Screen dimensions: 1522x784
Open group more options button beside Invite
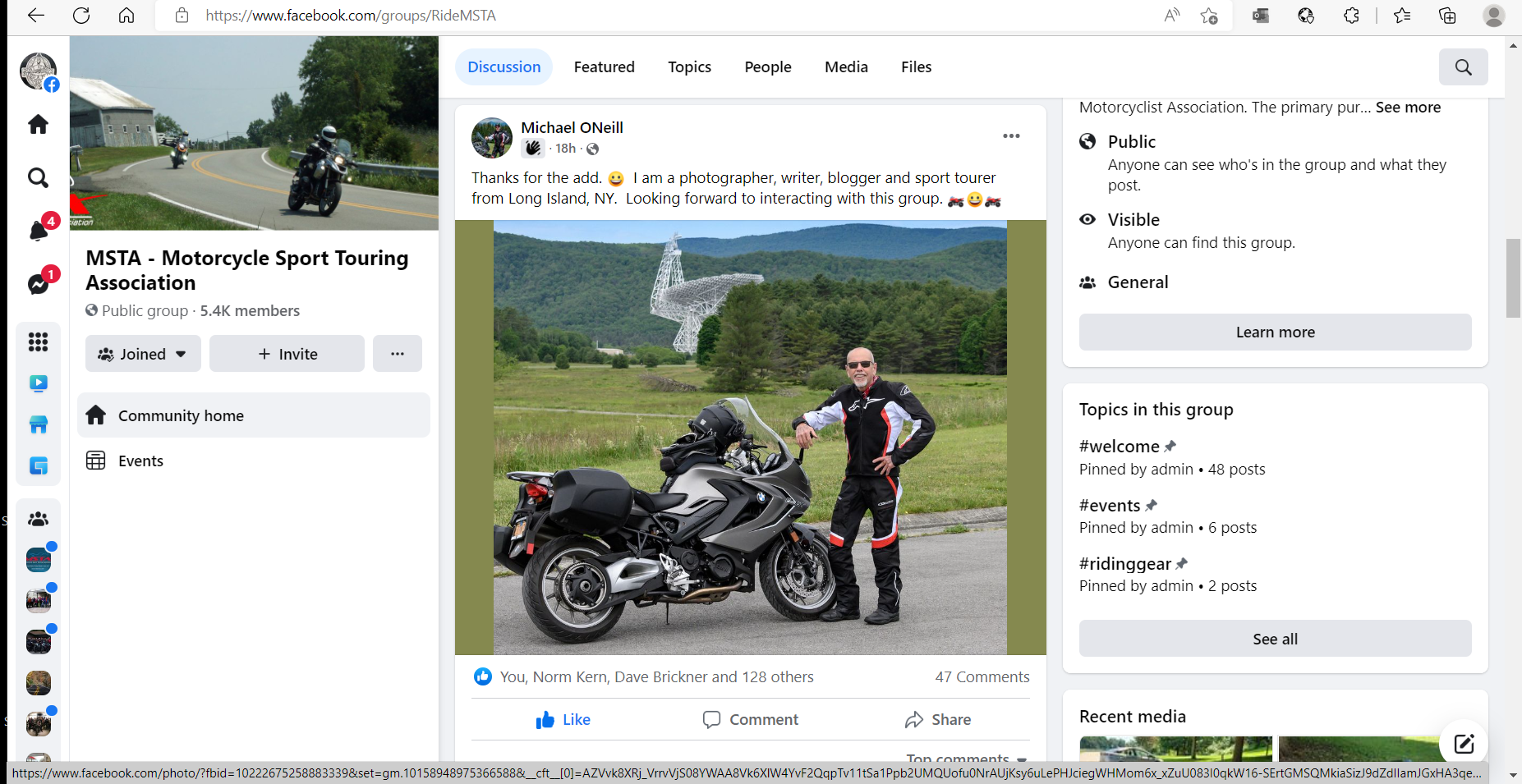coord(398,354)
